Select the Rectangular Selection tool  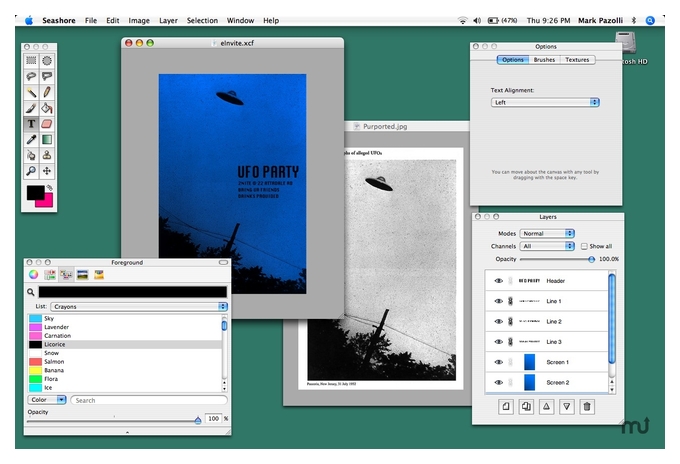click(x=31, y=60)
